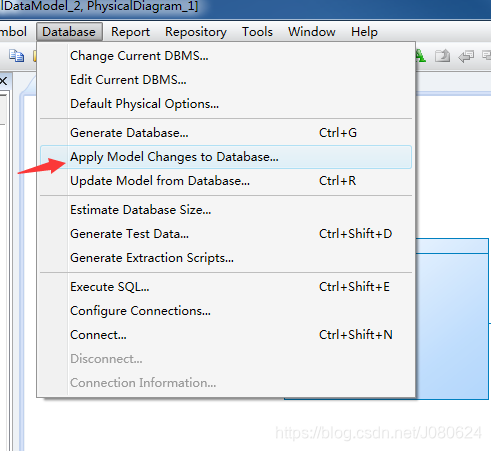Open the Help menu
The image size is (491, 451).
364,32
